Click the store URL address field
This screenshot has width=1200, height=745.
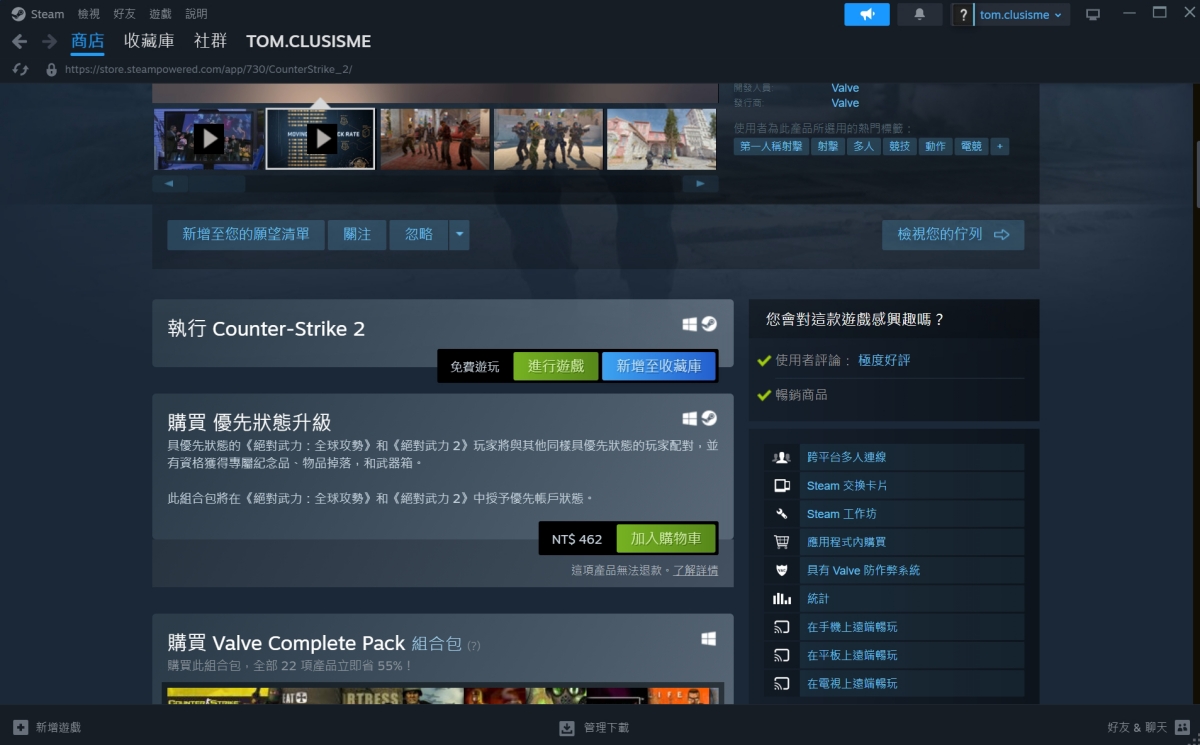pos(208,70)
